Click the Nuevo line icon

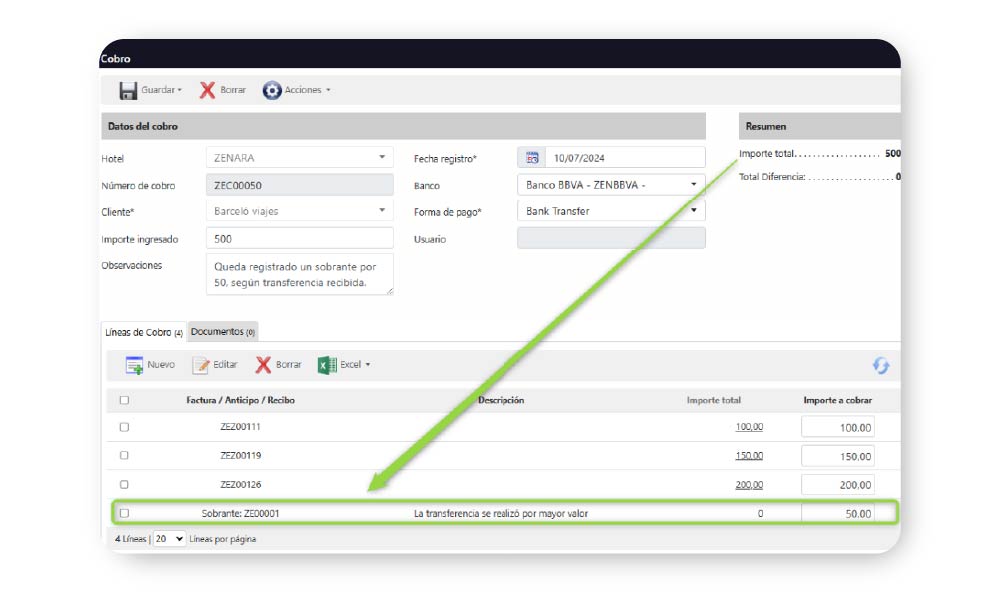tap(134, 365)
